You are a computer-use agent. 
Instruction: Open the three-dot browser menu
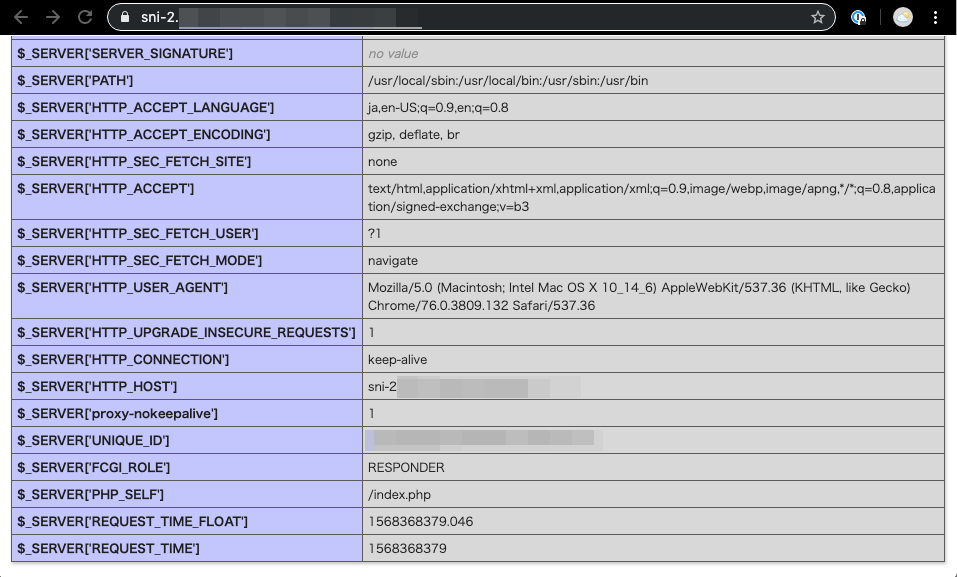coord(936,17)
